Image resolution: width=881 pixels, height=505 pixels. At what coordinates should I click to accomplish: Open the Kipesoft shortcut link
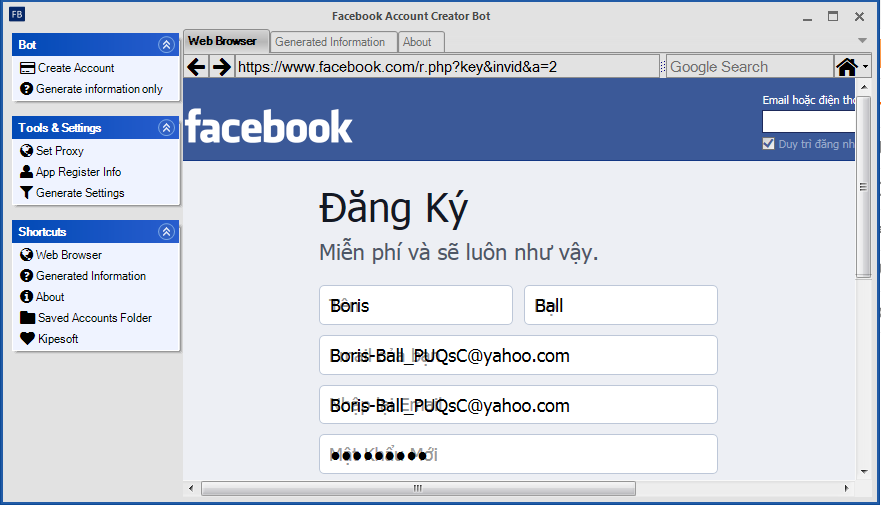tap(58, 339)
